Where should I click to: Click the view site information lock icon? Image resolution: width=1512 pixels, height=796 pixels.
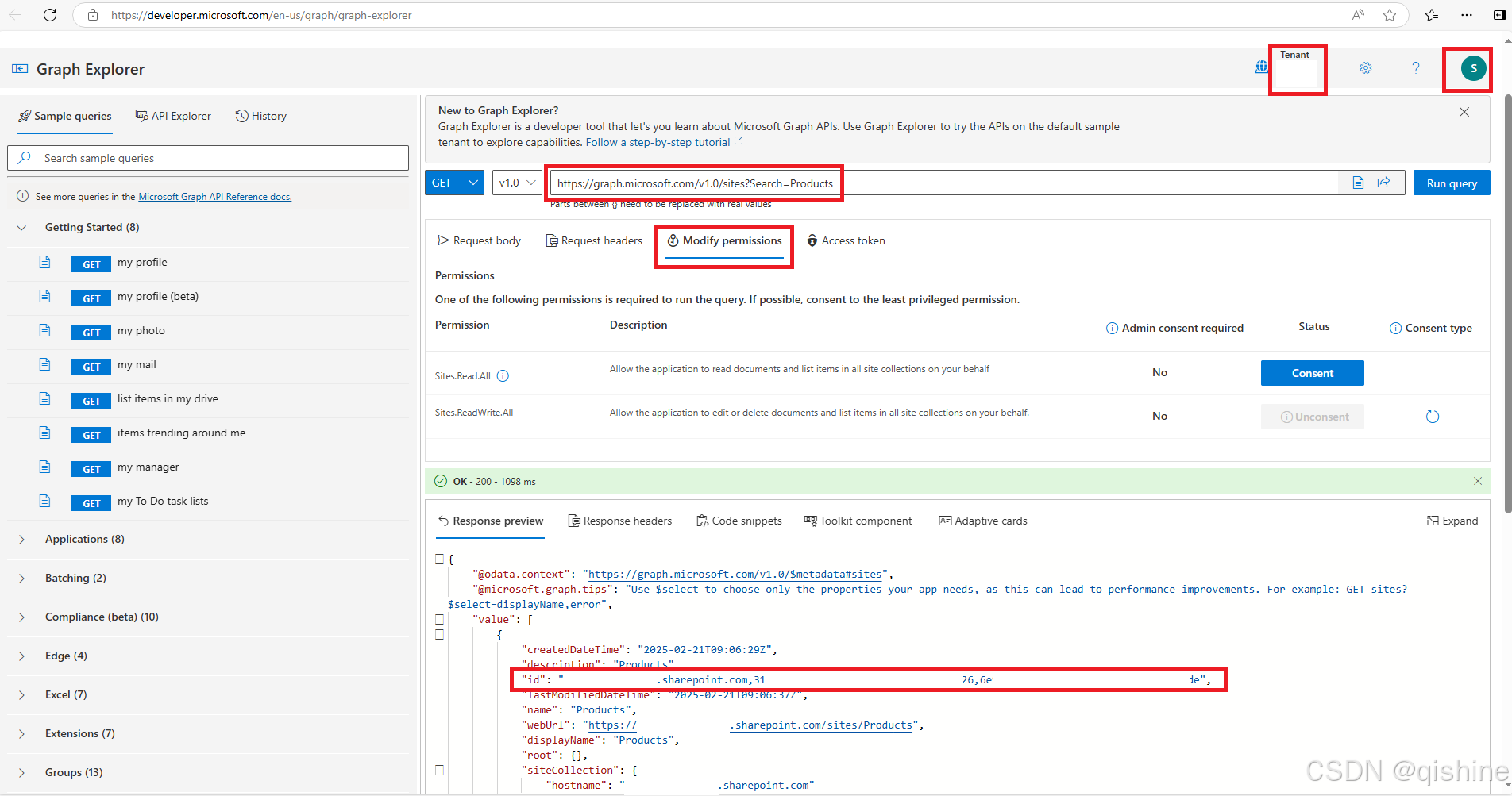point(93,15)
